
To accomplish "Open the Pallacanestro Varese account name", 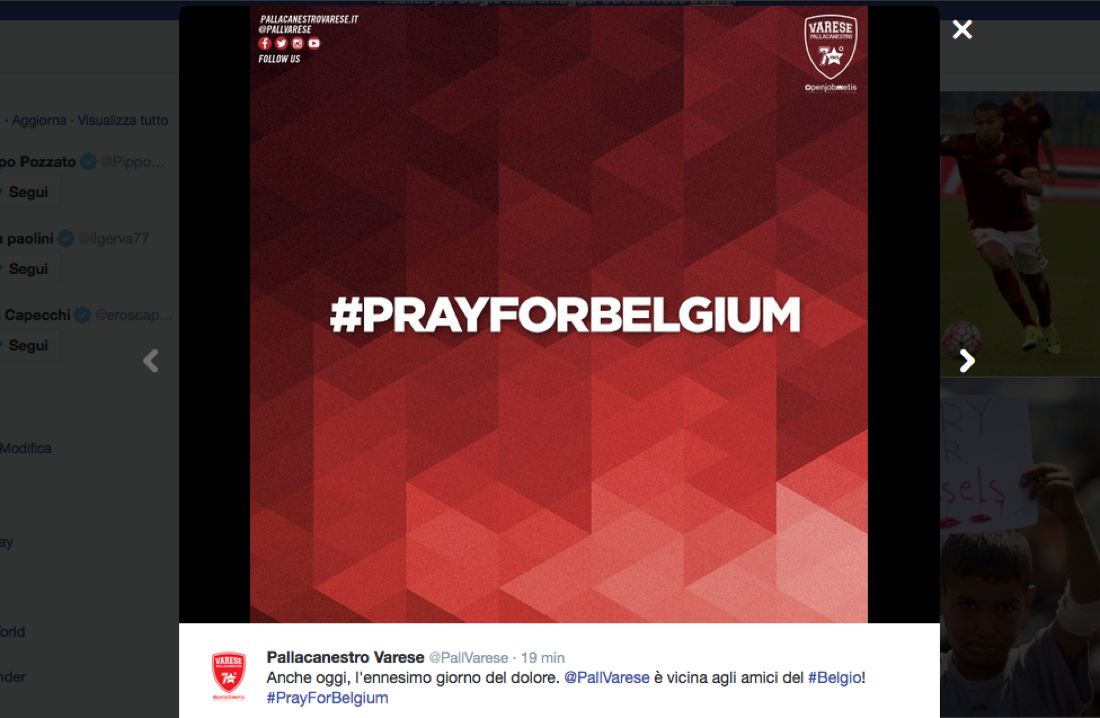I will coord(345,658).
